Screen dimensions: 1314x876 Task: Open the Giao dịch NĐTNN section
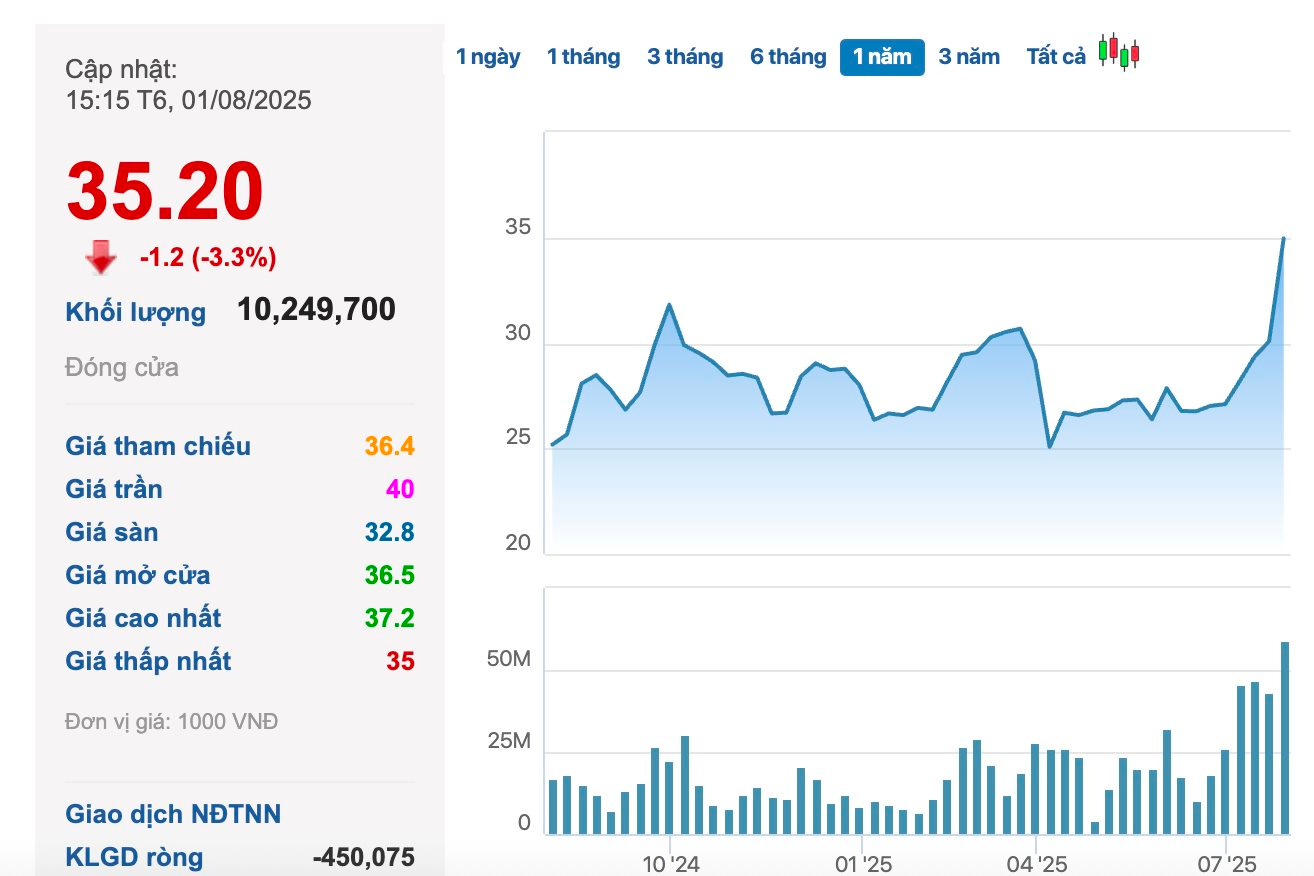pos(173,814)
